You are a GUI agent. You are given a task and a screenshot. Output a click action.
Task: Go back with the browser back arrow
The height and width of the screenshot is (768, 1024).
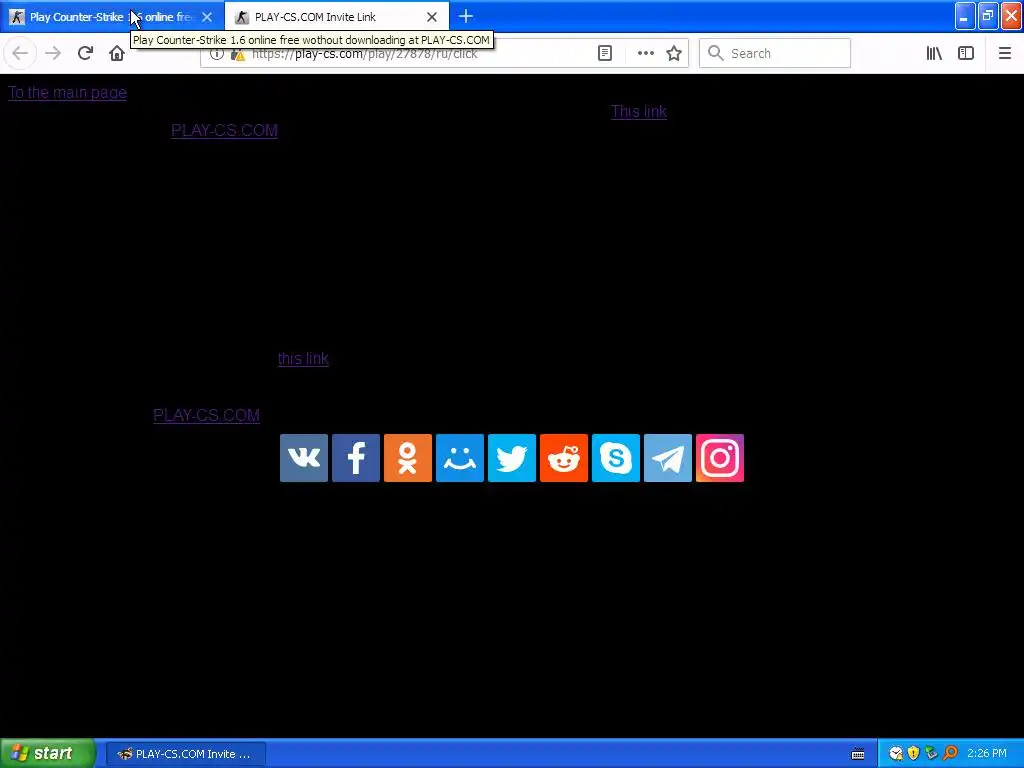pos(20,53)
